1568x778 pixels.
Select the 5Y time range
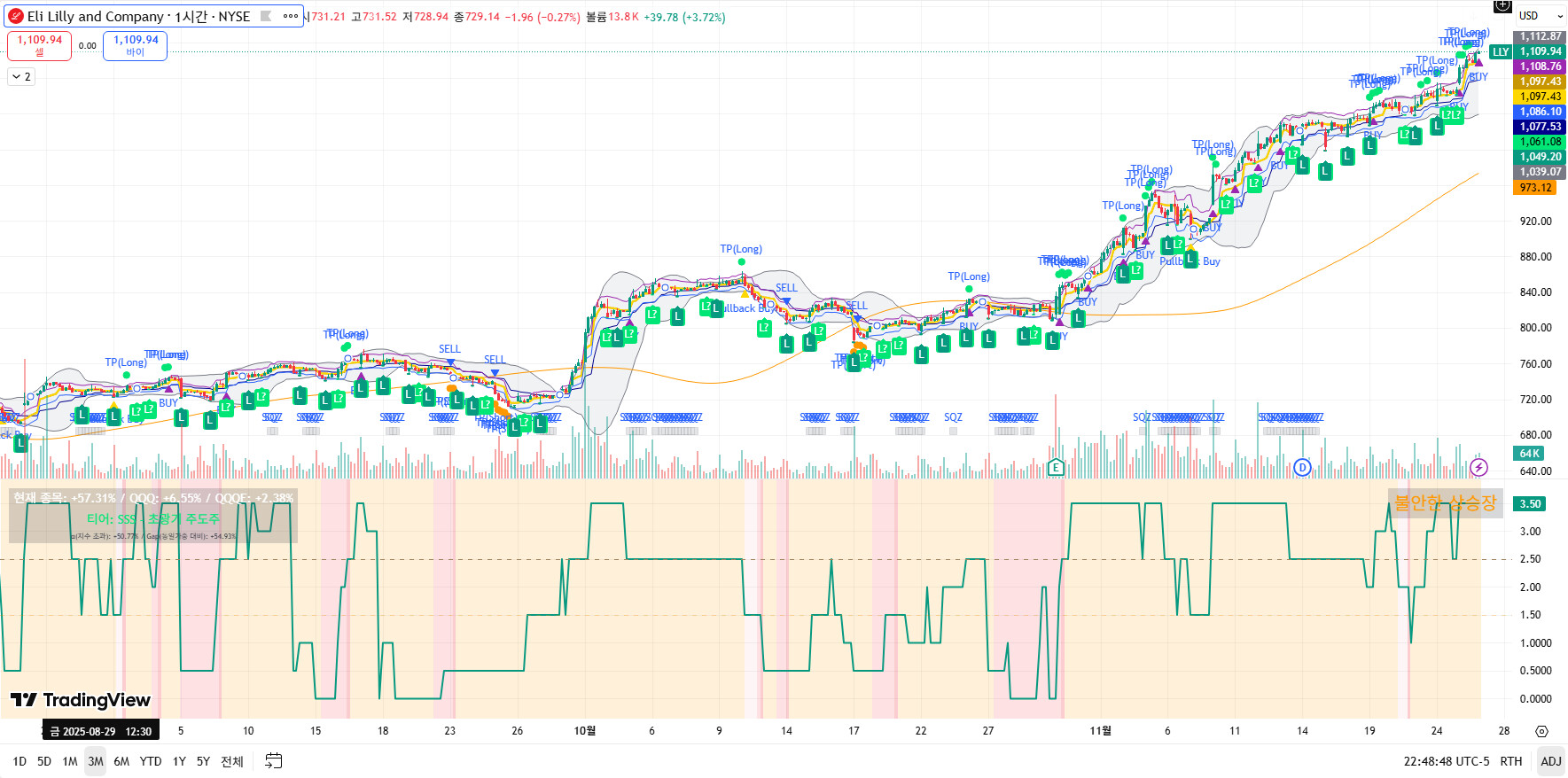click(x=203, y=761)
